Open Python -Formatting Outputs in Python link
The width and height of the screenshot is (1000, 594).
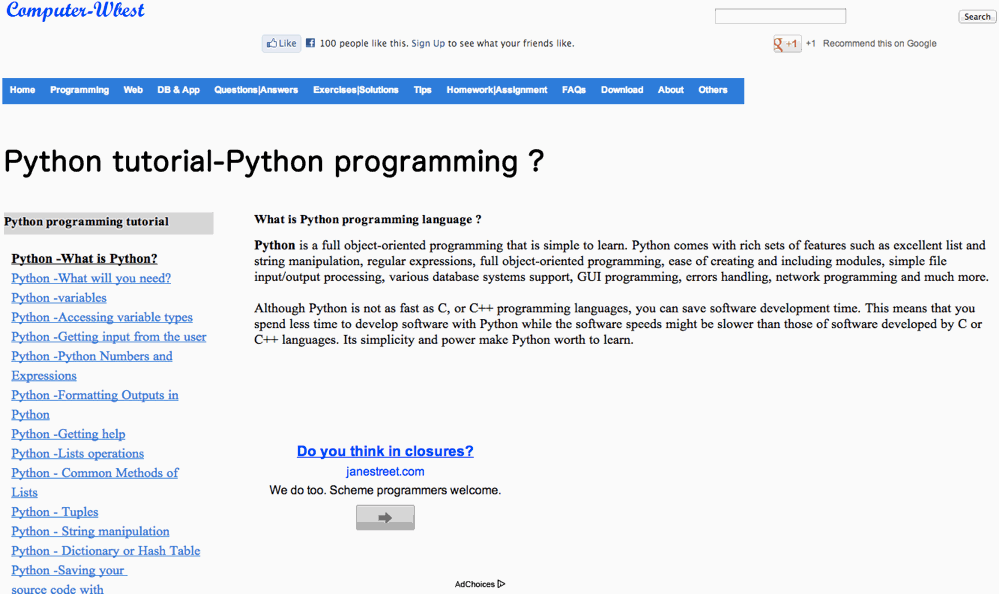click(x=95, y=405)
